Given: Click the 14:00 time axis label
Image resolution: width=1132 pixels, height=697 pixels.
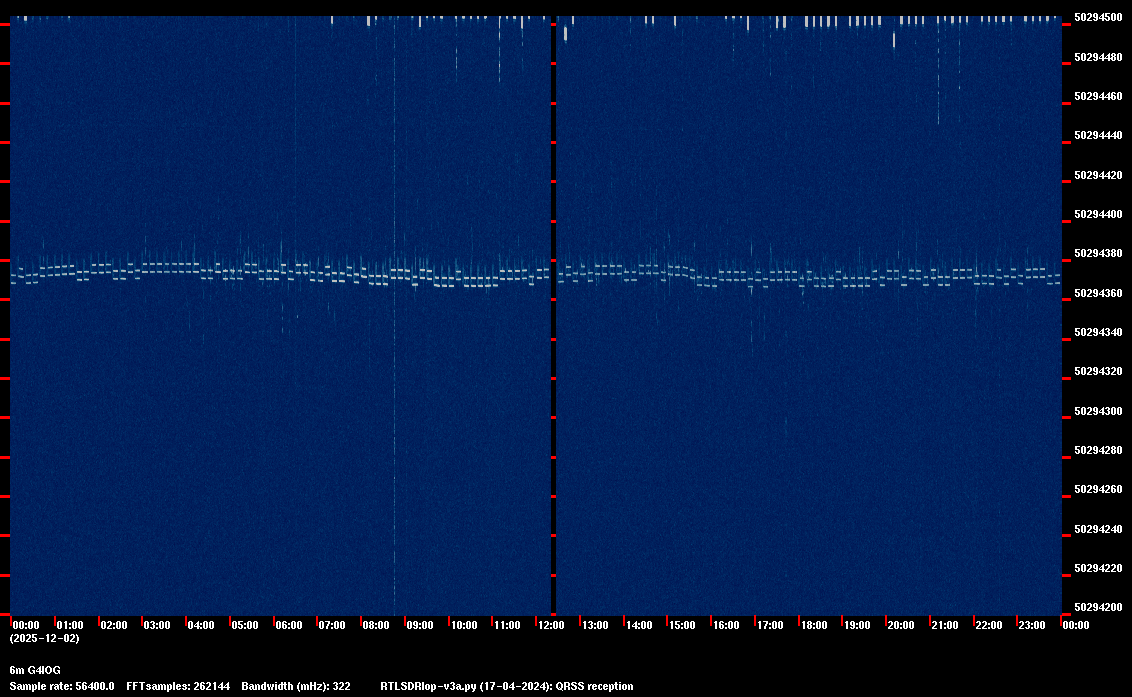Looking at the screenshot, I should (639, 625).
